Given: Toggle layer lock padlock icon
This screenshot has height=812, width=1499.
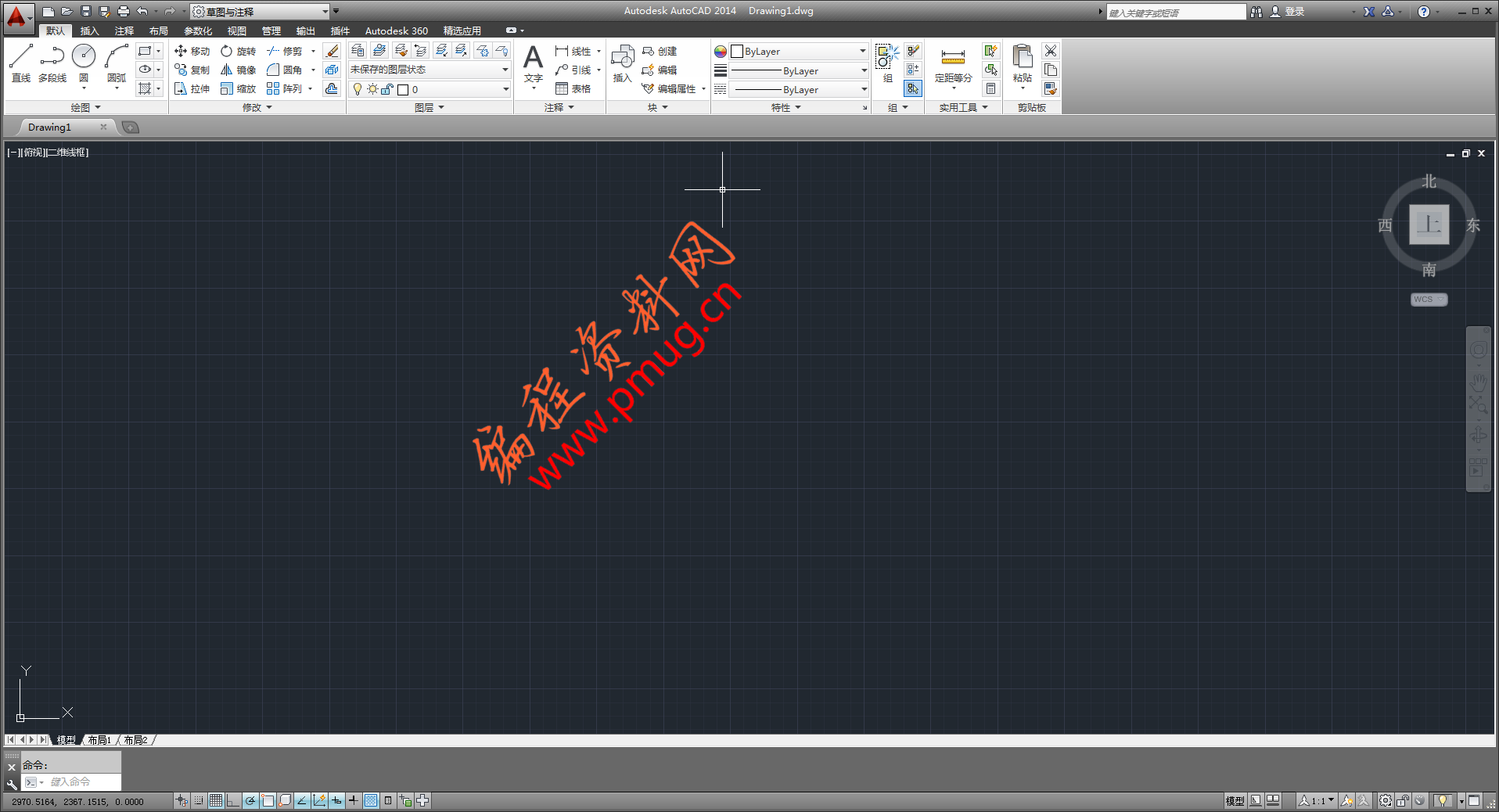Looking at the screenshot, I should point(386,89).
